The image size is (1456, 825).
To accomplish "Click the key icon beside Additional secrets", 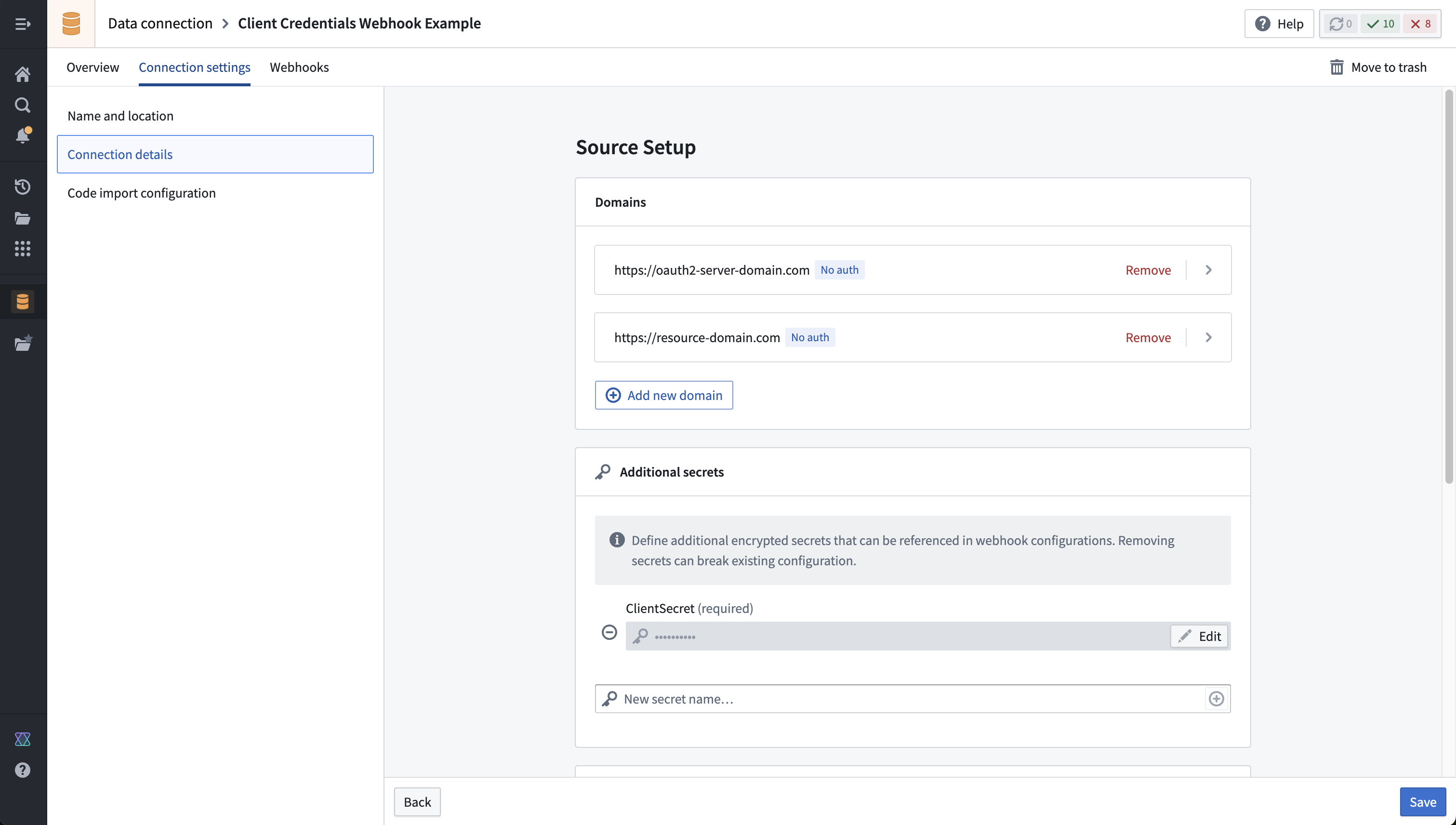I will [x=603, y=472].
